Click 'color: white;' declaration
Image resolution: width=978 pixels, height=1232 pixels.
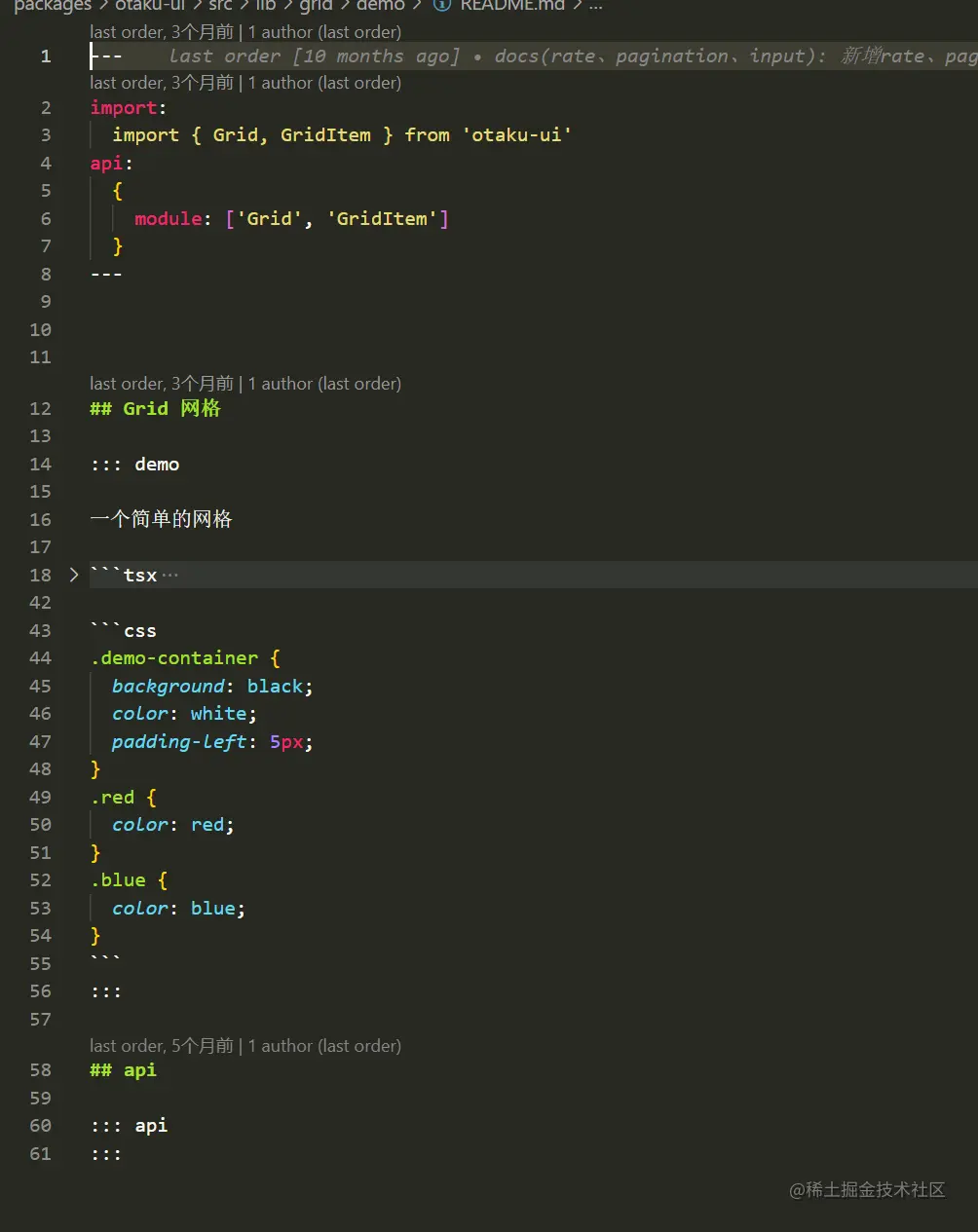pyautogui.click(x=184, y=714)
